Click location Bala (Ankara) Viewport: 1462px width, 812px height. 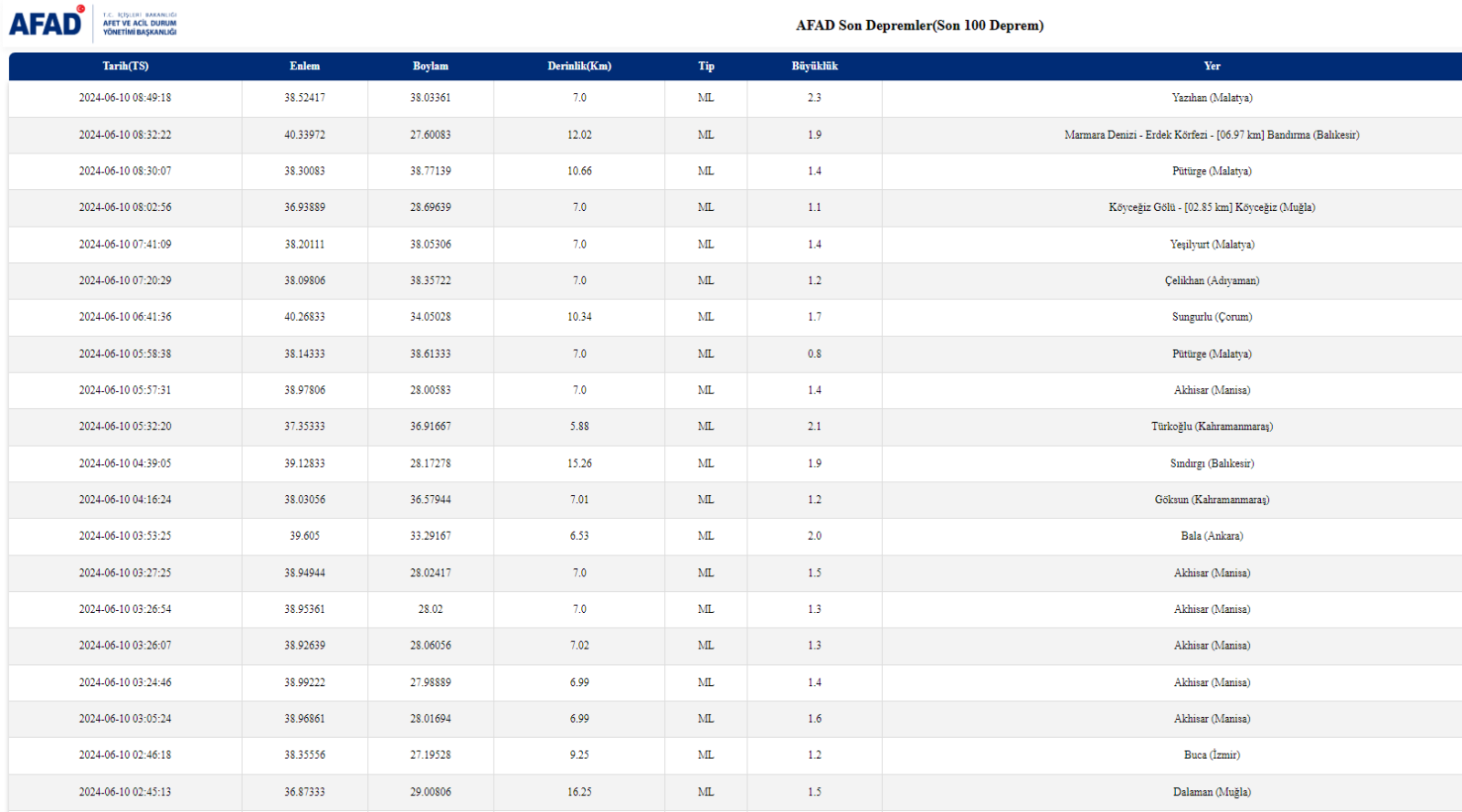(x=1212, y=536)
